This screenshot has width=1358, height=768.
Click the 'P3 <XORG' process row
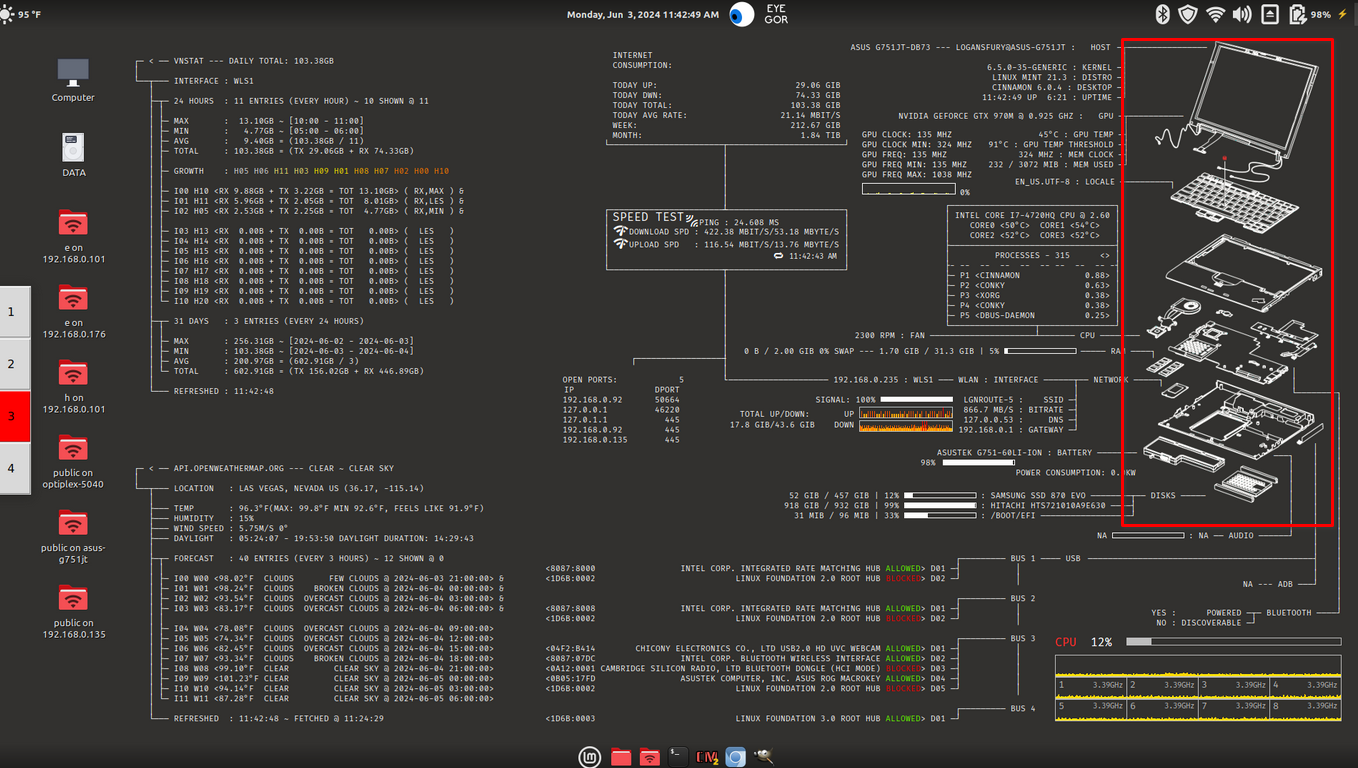1034,295
